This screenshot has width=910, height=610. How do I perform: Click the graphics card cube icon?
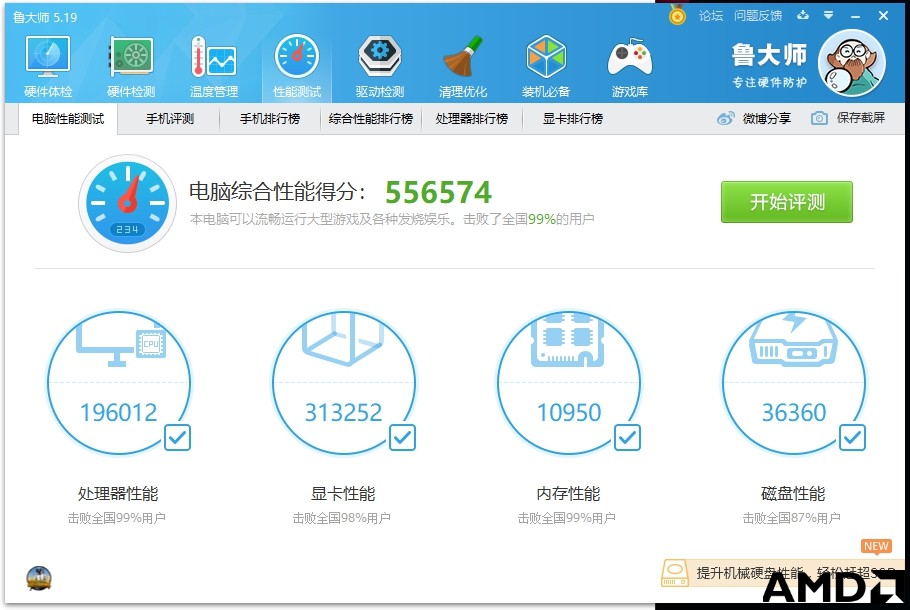click(x=344, y=340)
